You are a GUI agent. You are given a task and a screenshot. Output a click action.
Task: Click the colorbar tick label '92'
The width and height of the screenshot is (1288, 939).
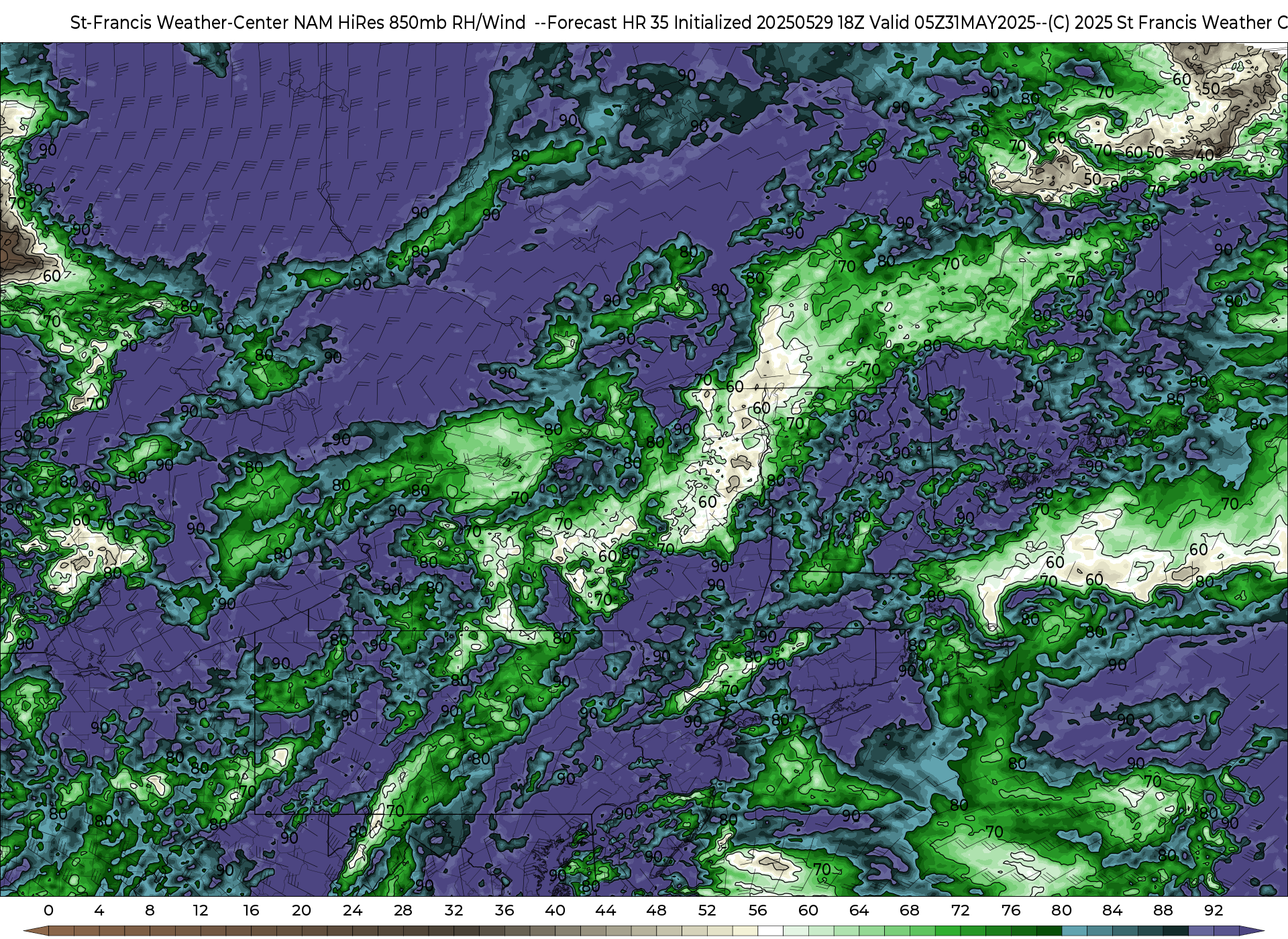click(1214, 911)
